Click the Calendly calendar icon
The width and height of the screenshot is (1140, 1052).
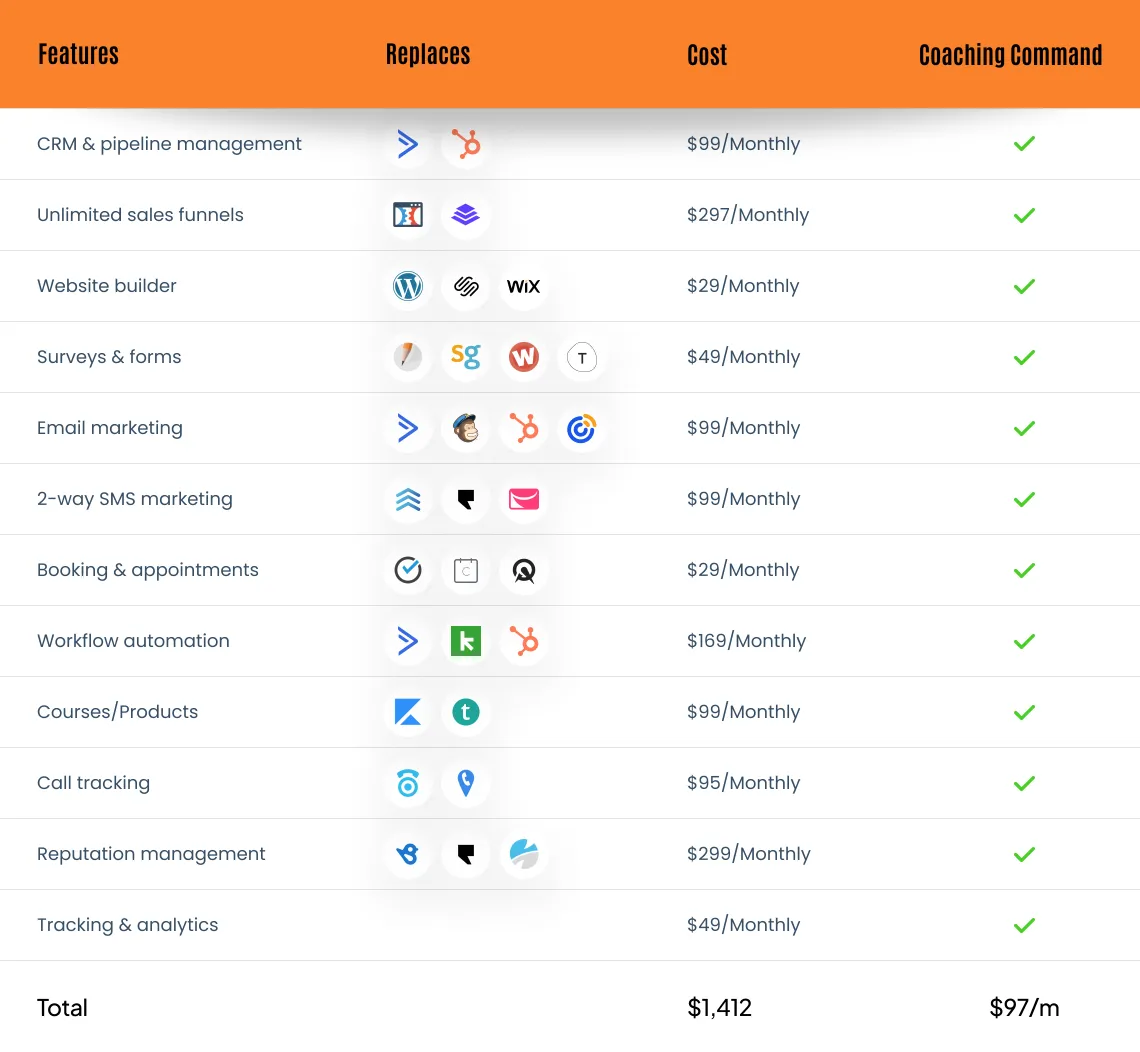(466, 571)
